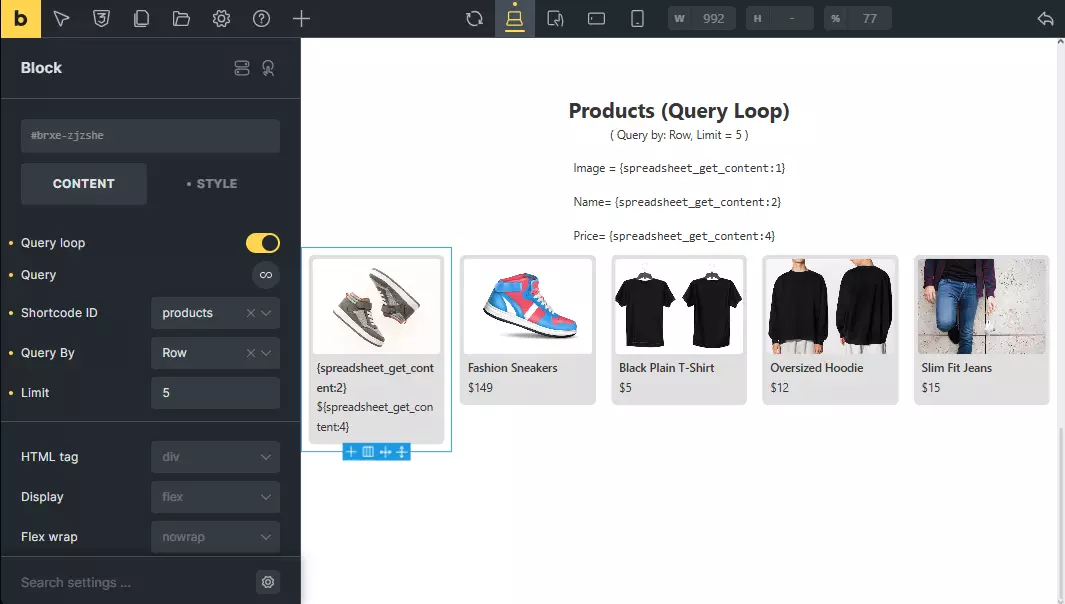
Task: Select the desktop breakpoint icon
Action: pos(515,18)
